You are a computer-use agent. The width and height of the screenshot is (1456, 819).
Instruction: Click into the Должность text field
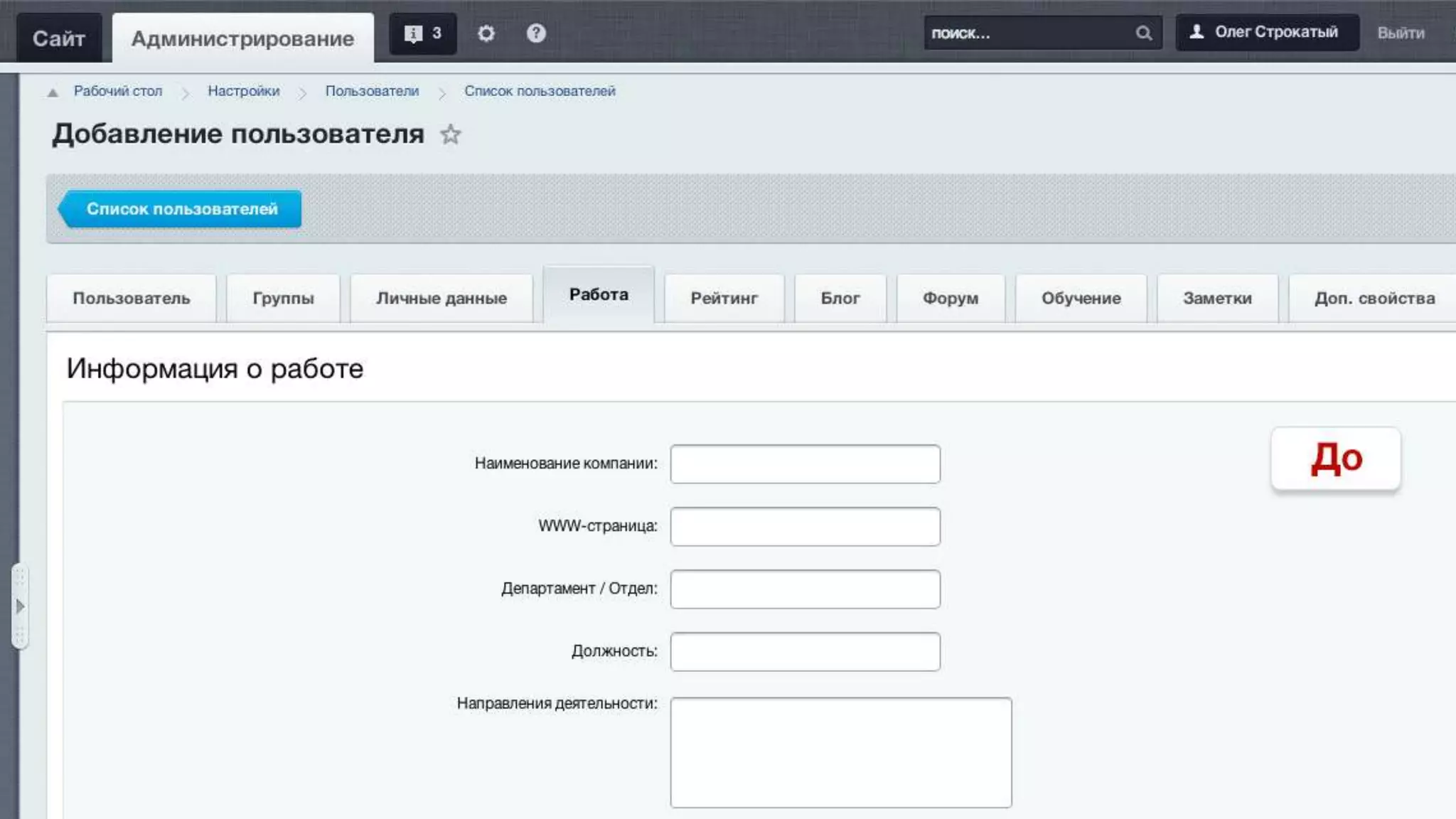click(805, 652)
